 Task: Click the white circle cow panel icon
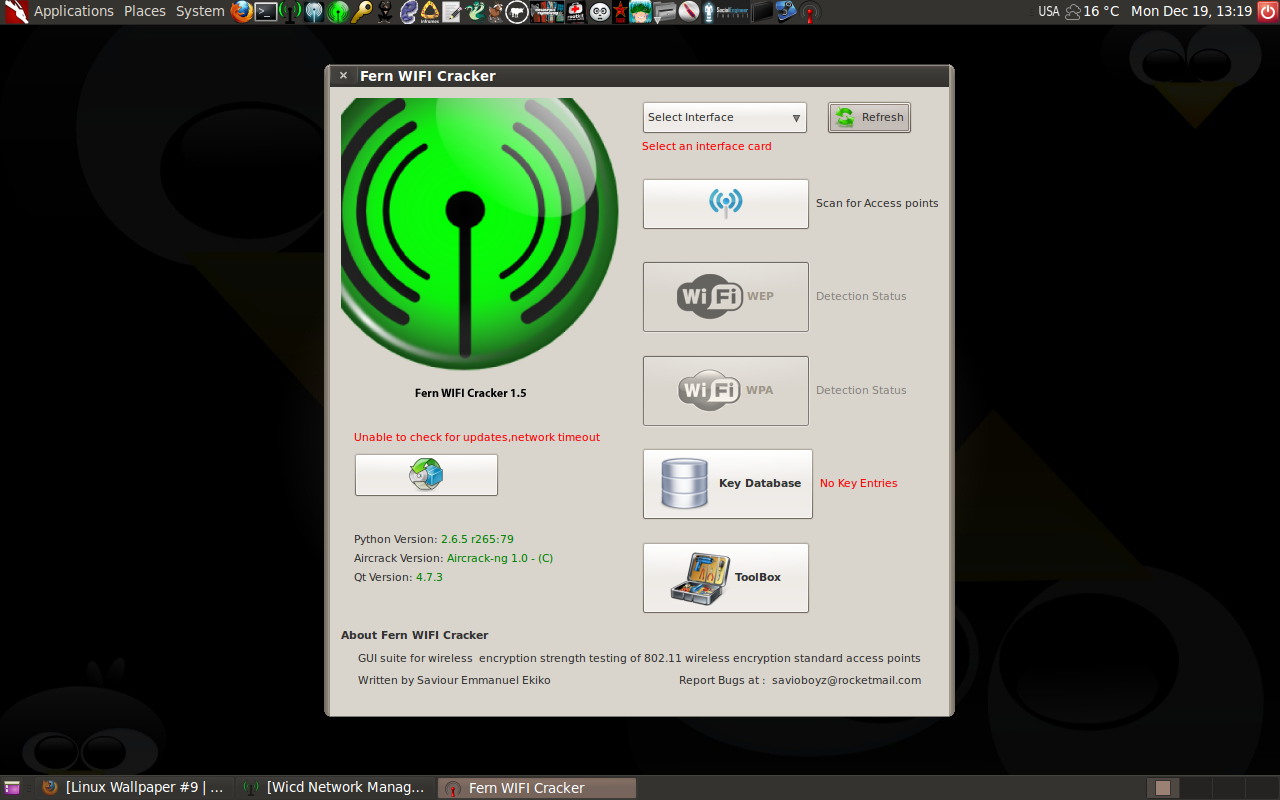(x=516, y=11)
